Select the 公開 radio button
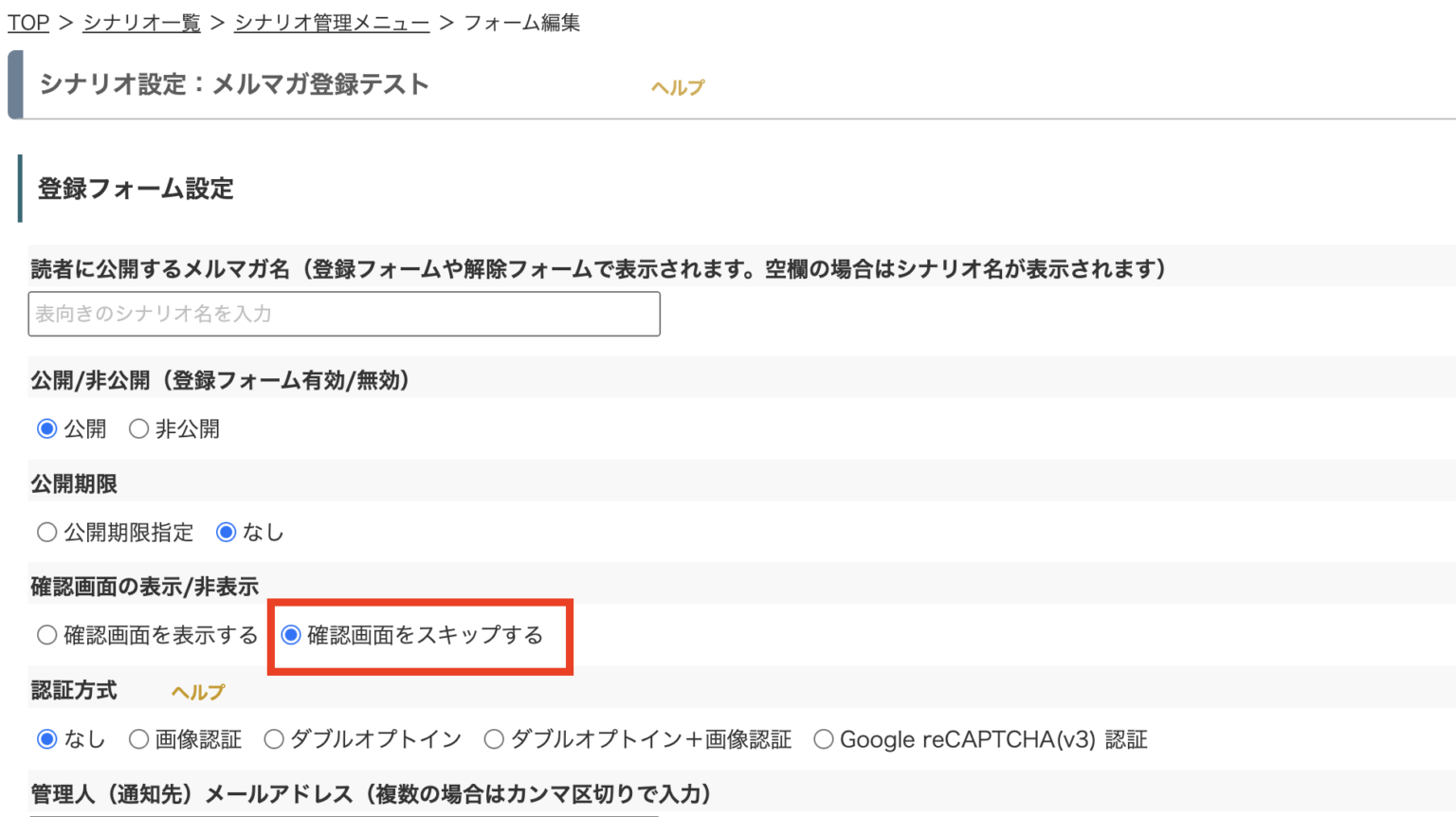Viewport: 1456px width, 817px height. [47, 428]
